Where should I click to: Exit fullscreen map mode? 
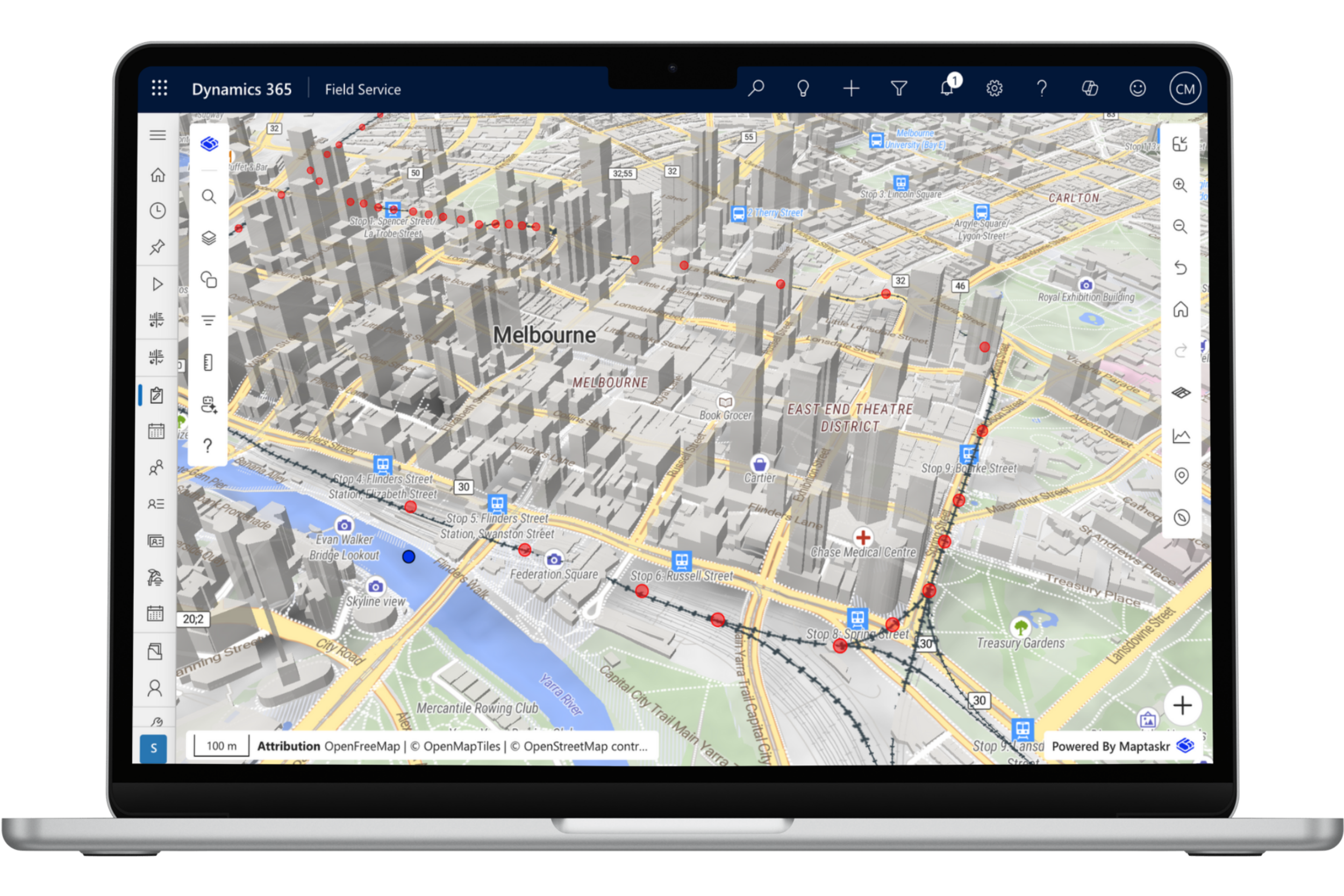pos(1181,144)
